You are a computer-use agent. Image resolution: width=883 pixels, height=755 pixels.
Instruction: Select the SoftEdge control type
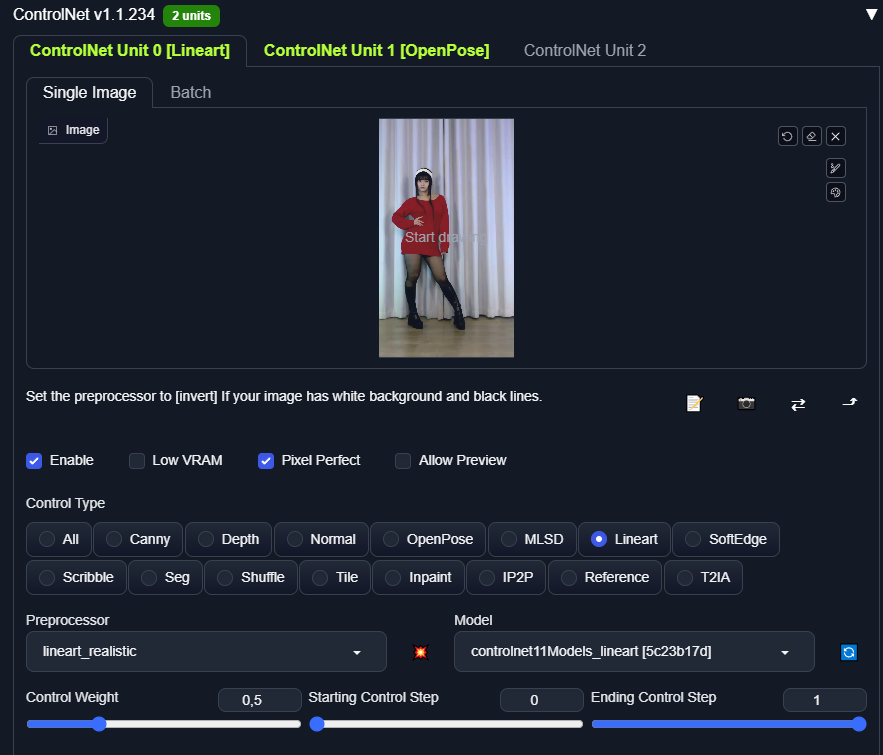[x=726, y=539]
